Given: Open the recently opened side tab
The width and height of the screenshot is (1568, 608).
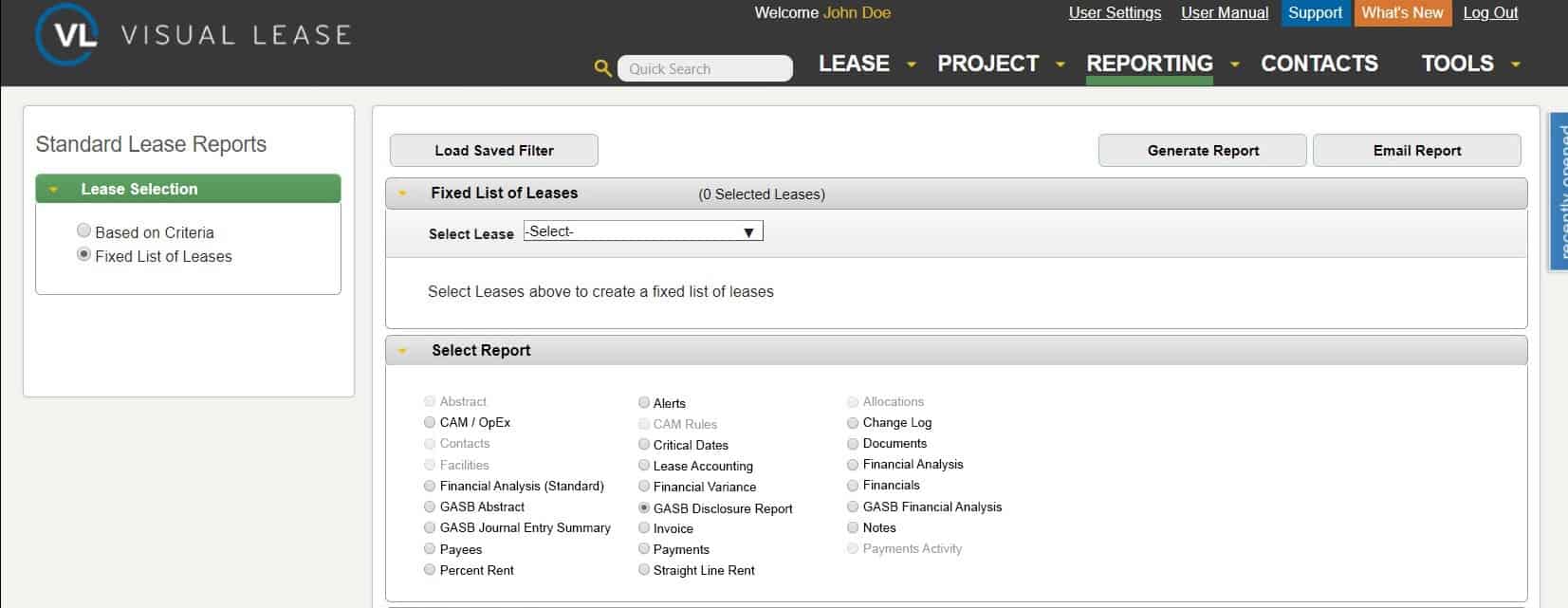Looking at the screenshot, I should (1559, 190).
